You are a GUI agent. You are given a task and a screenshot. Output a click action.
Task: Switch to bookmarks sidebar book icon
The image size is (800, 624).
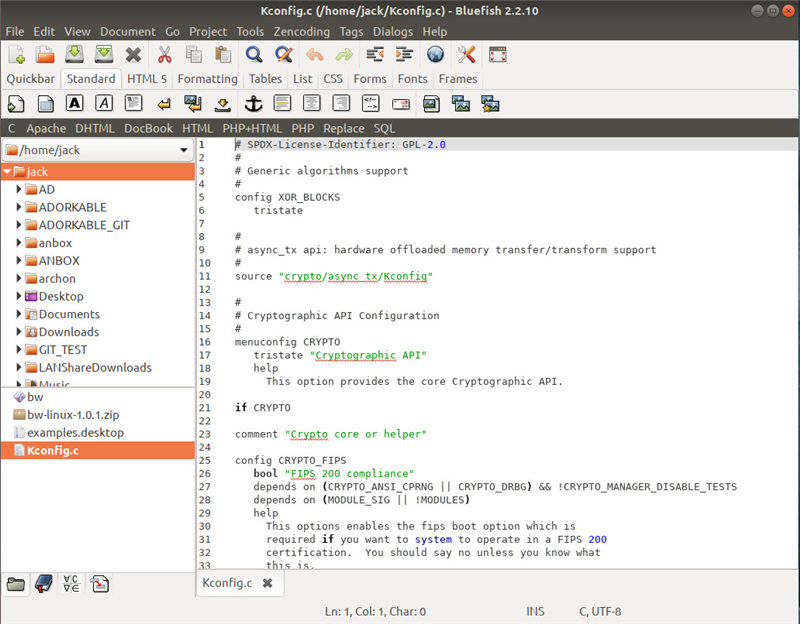coord(44,584)
